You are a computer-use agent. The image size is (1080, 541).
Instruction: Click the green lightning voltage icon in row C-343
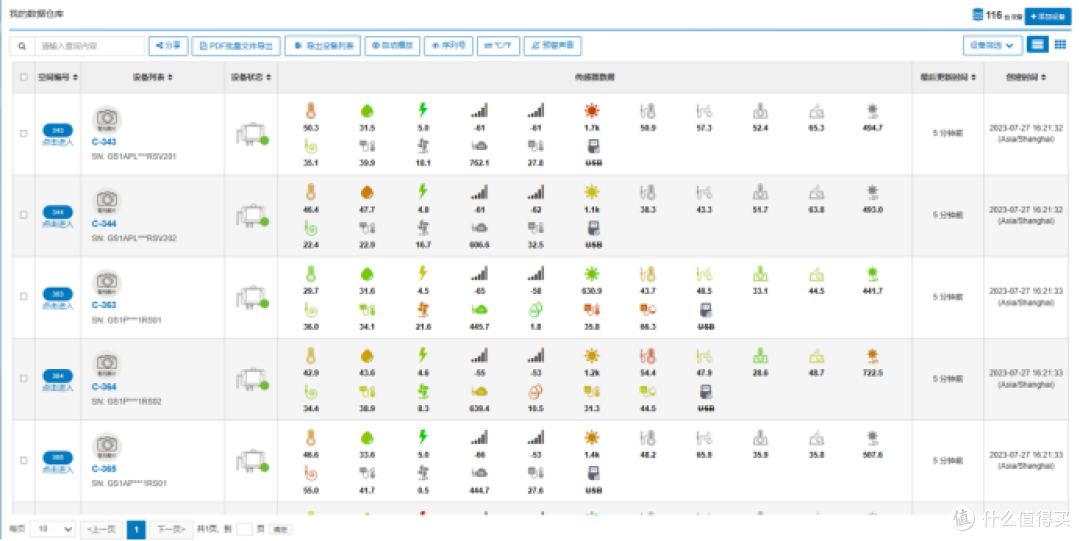[x=423, y=110]
